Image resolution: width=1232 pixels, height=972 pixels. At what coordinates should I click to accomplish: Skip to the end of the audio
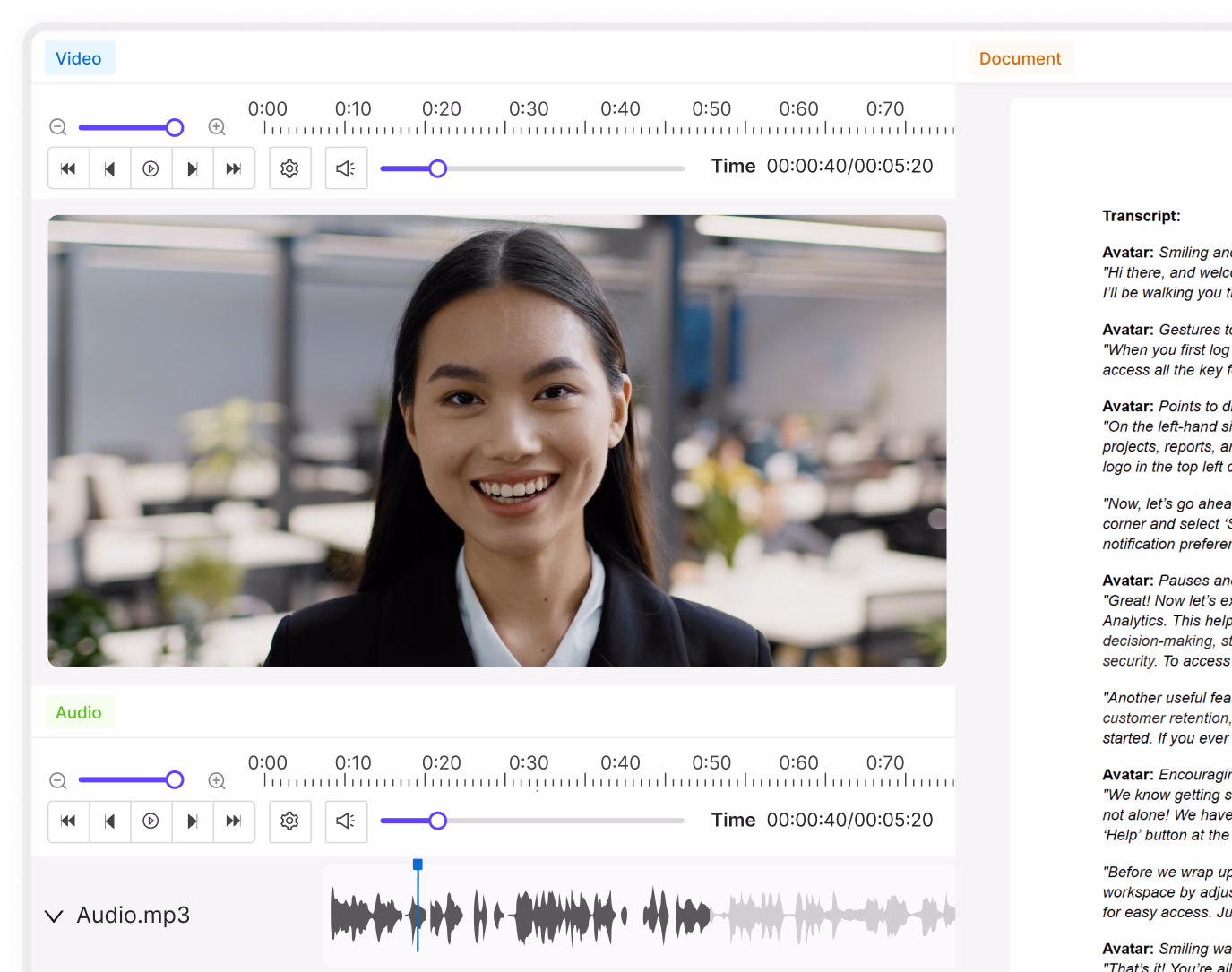234,821
